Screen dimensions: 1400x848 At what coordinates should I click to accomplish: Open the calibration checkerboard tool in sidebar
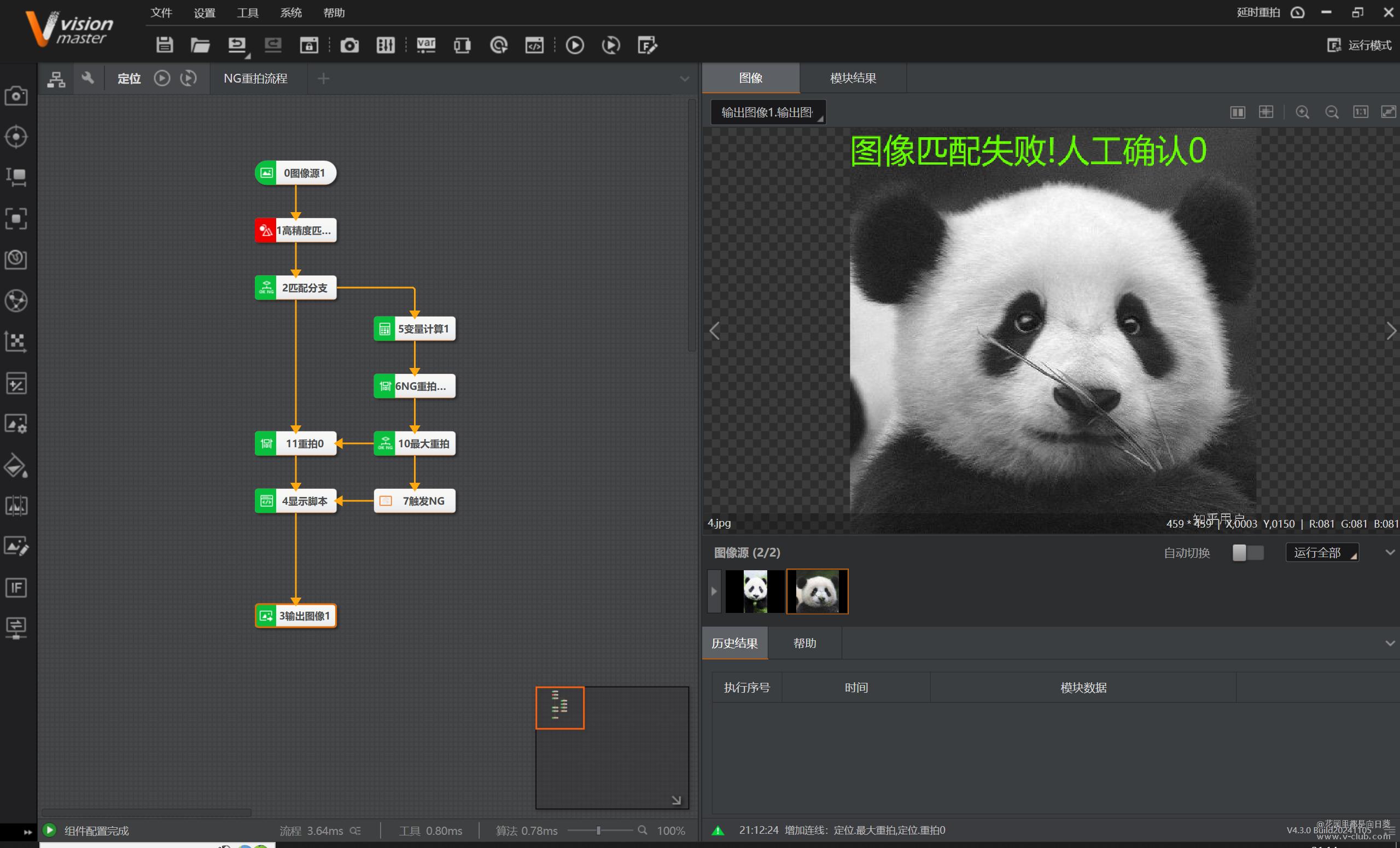[x=16, y=341]
